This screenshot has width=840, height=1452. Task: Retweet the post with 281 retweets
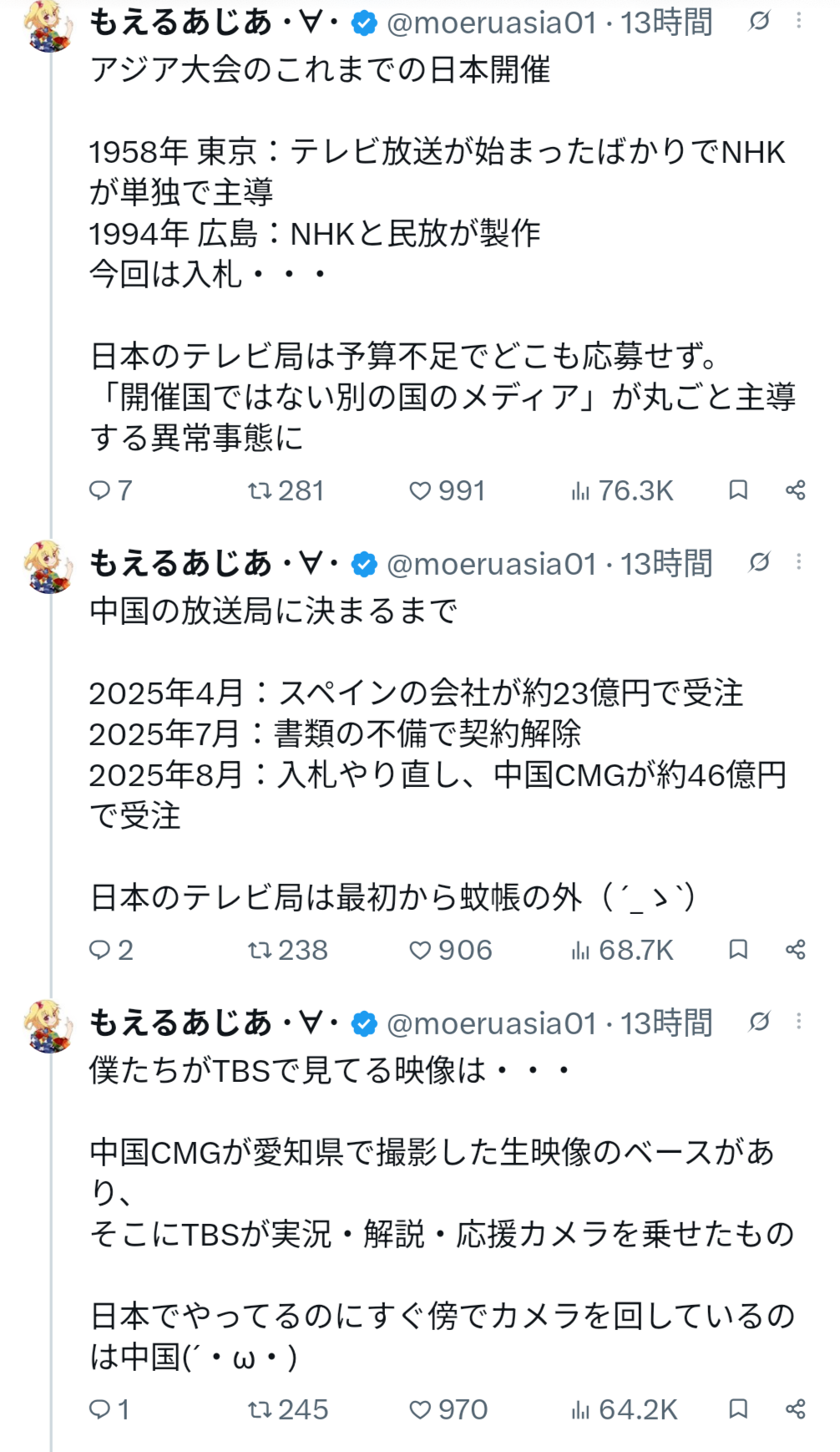(x=286, y=490)
